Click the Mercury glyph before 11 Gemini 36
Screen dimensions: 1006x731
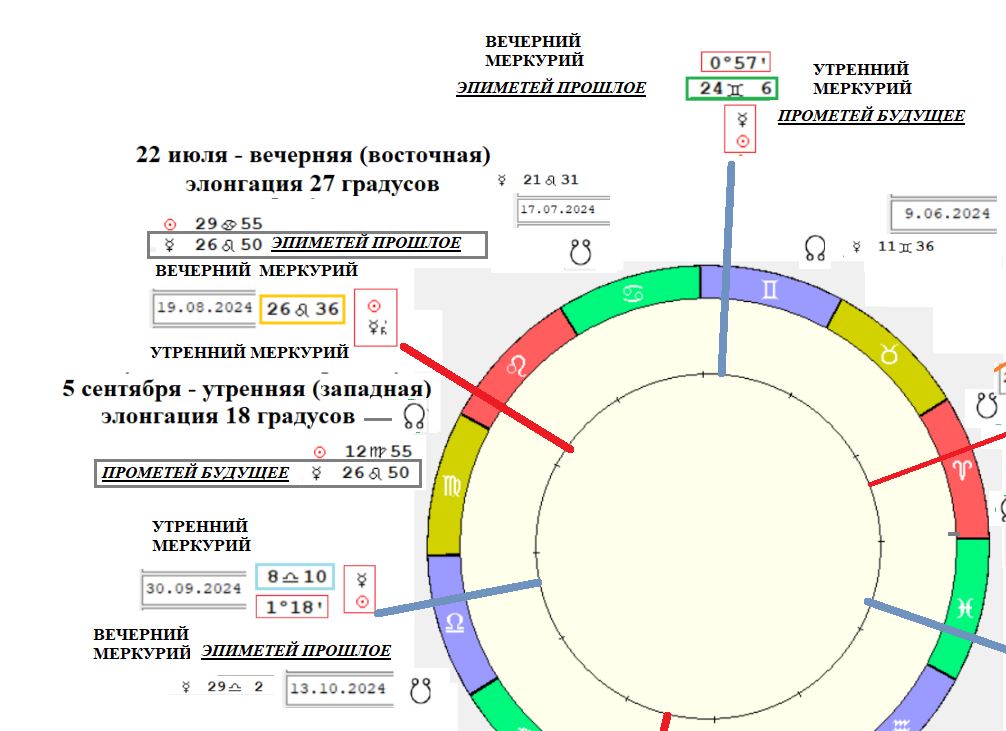click(857, 246)
